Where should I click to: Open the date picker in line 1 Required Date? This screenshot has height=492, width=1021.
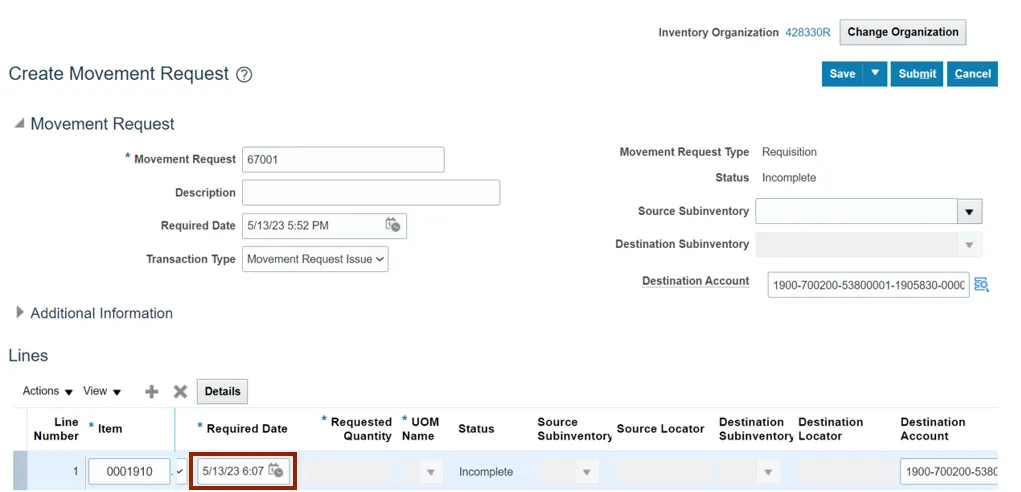coord(276,471)
